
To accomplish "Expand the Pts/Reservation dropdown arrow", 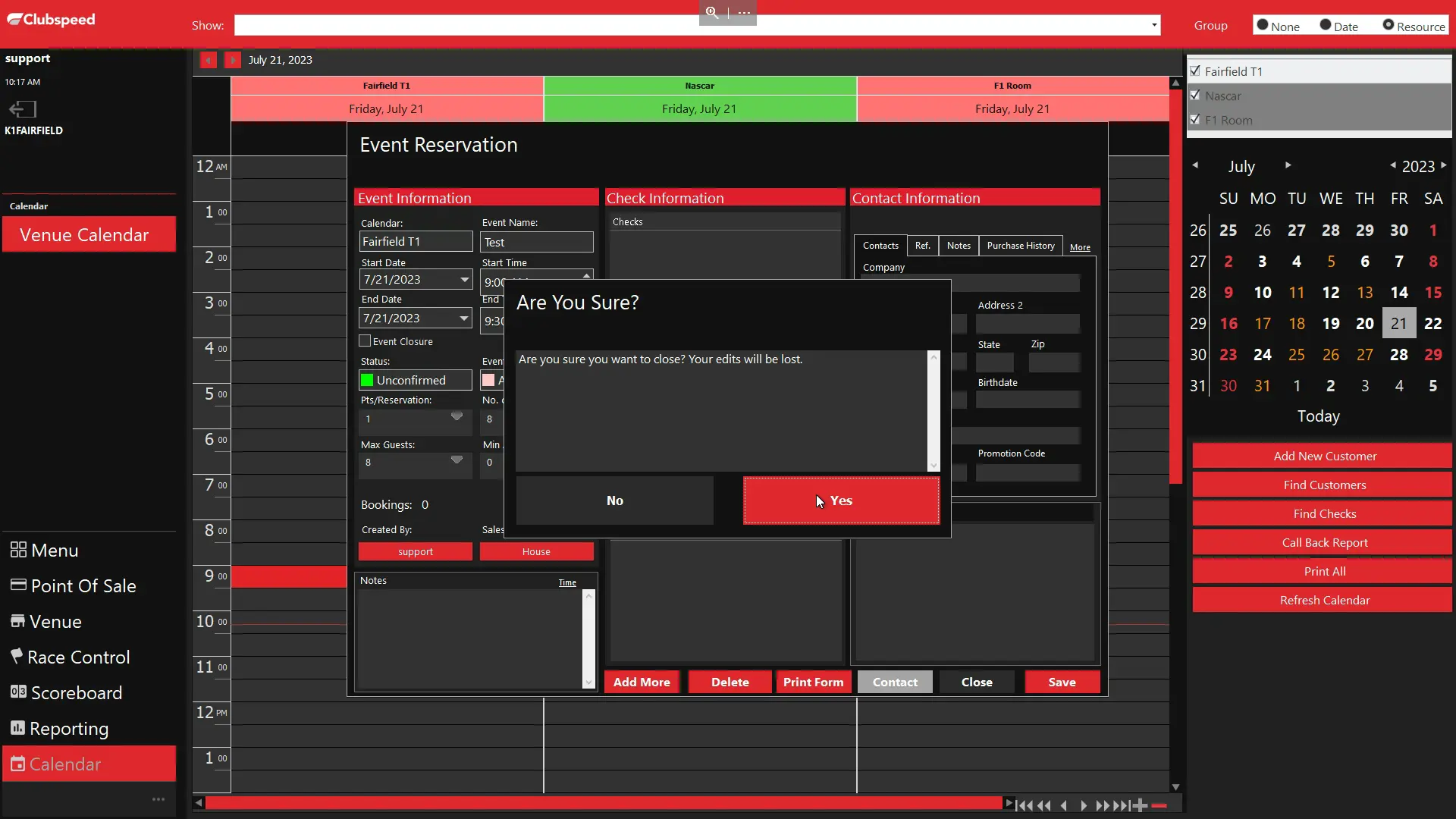I will click(457, 416).
